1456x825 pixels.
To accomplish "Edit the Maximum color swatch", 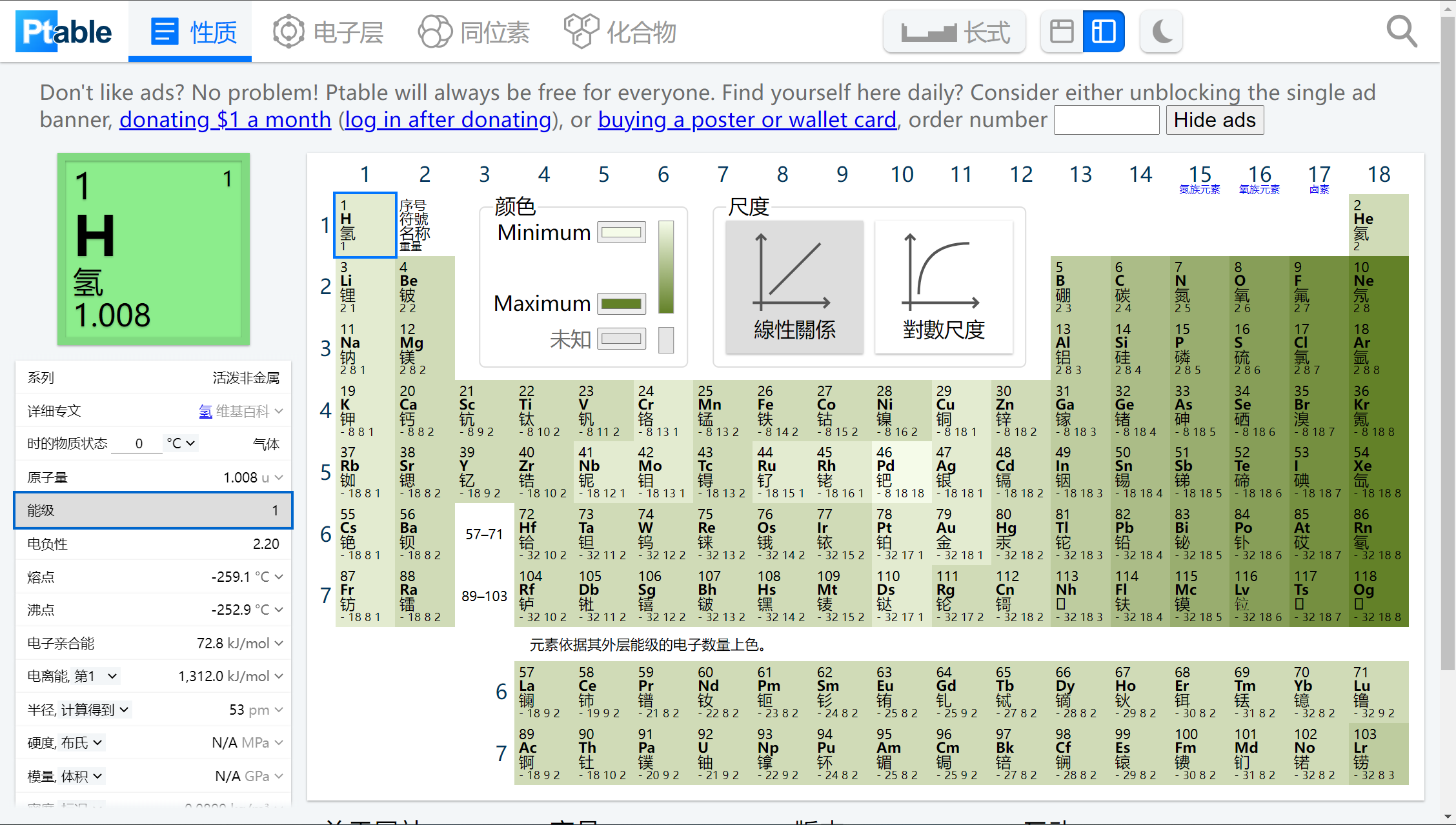I will point(621,303).
